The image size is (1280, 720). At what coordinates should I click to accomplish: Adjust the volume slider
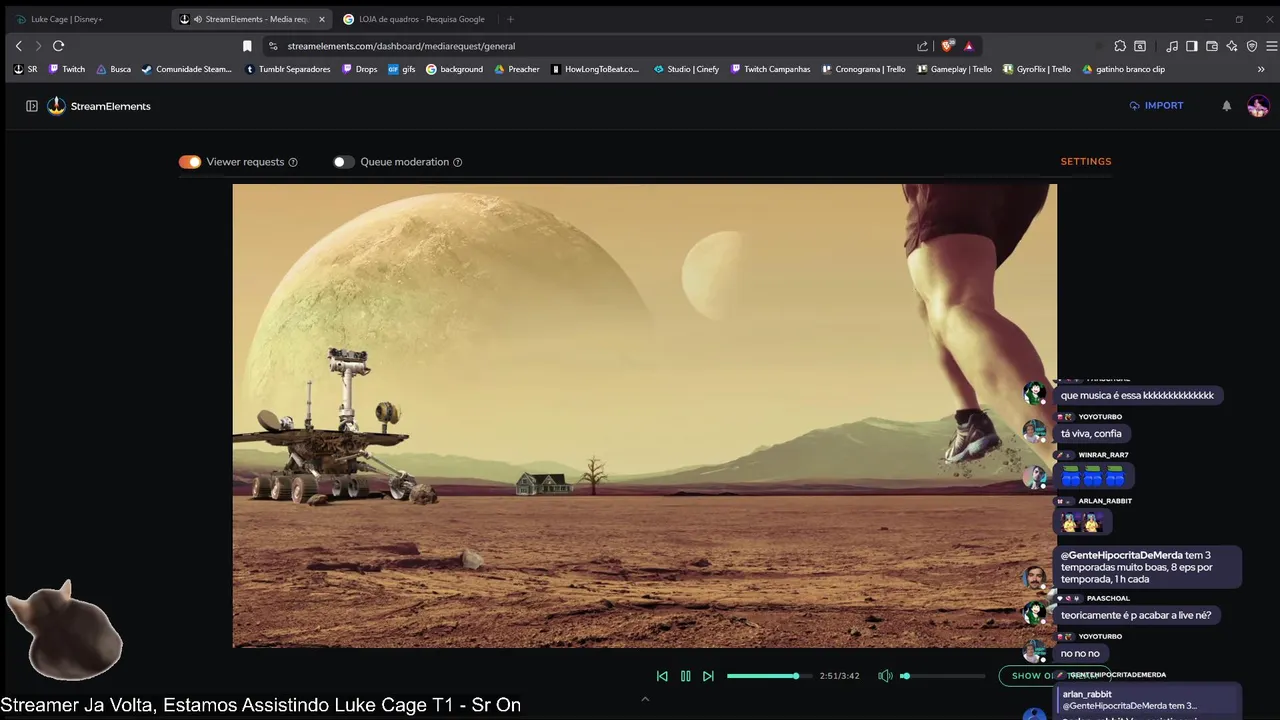942,676
